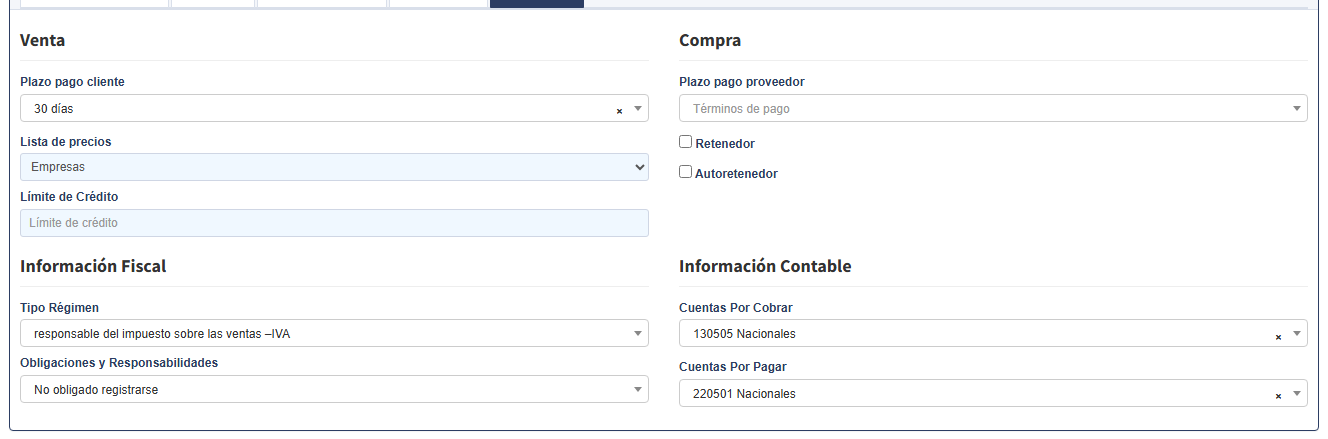This screenshot has height=439, width=1328.
Task: Expand Obligaciones y Responsabilidades dropdown
Action: point(334,389)
